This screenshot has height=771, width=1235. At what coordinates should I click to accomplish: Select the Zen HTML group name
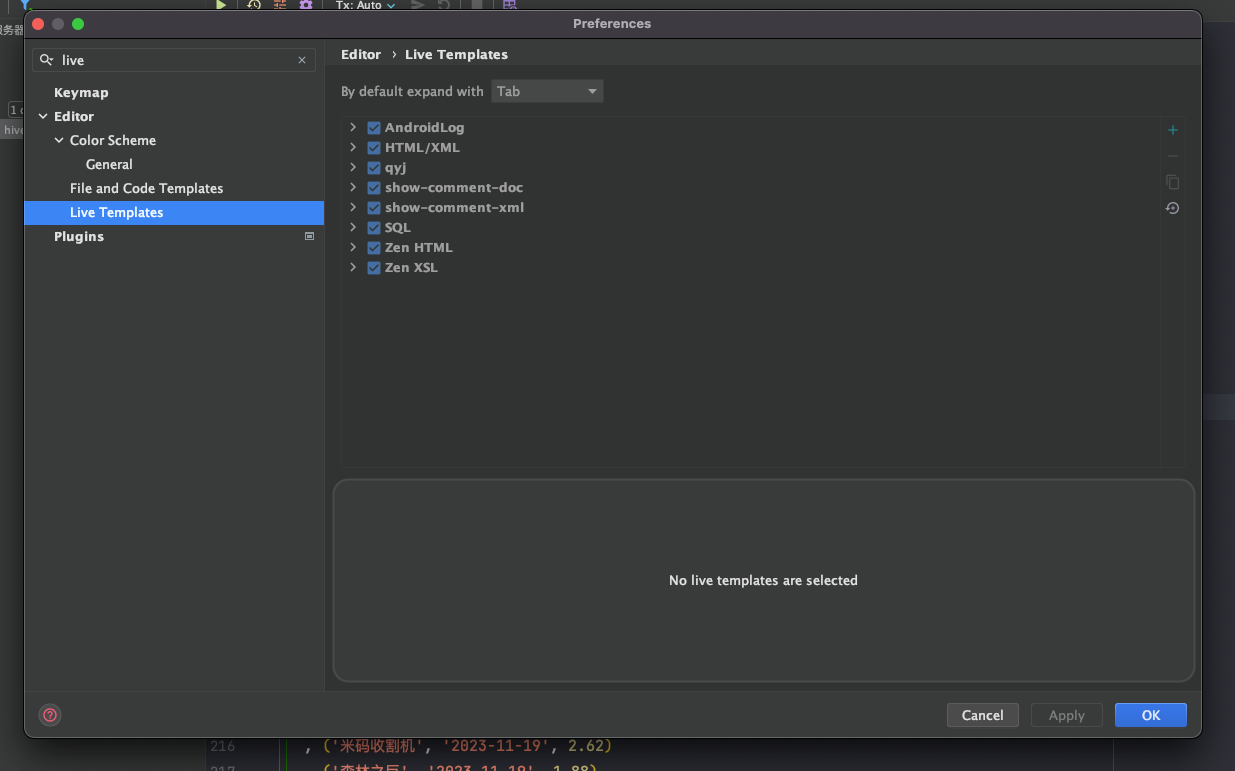coord(419,248)
